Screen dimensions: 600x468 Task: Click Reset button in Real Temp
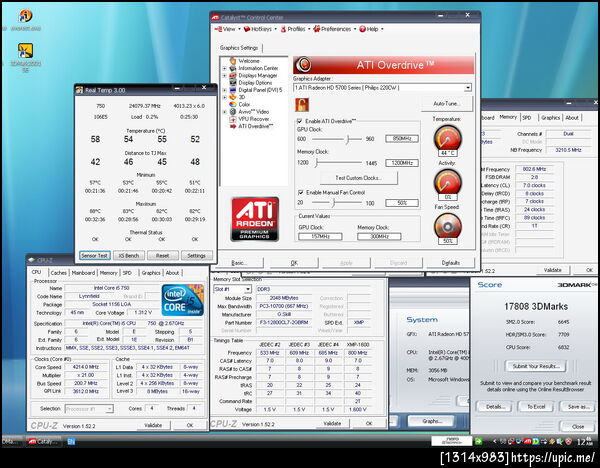pos(163,256)
